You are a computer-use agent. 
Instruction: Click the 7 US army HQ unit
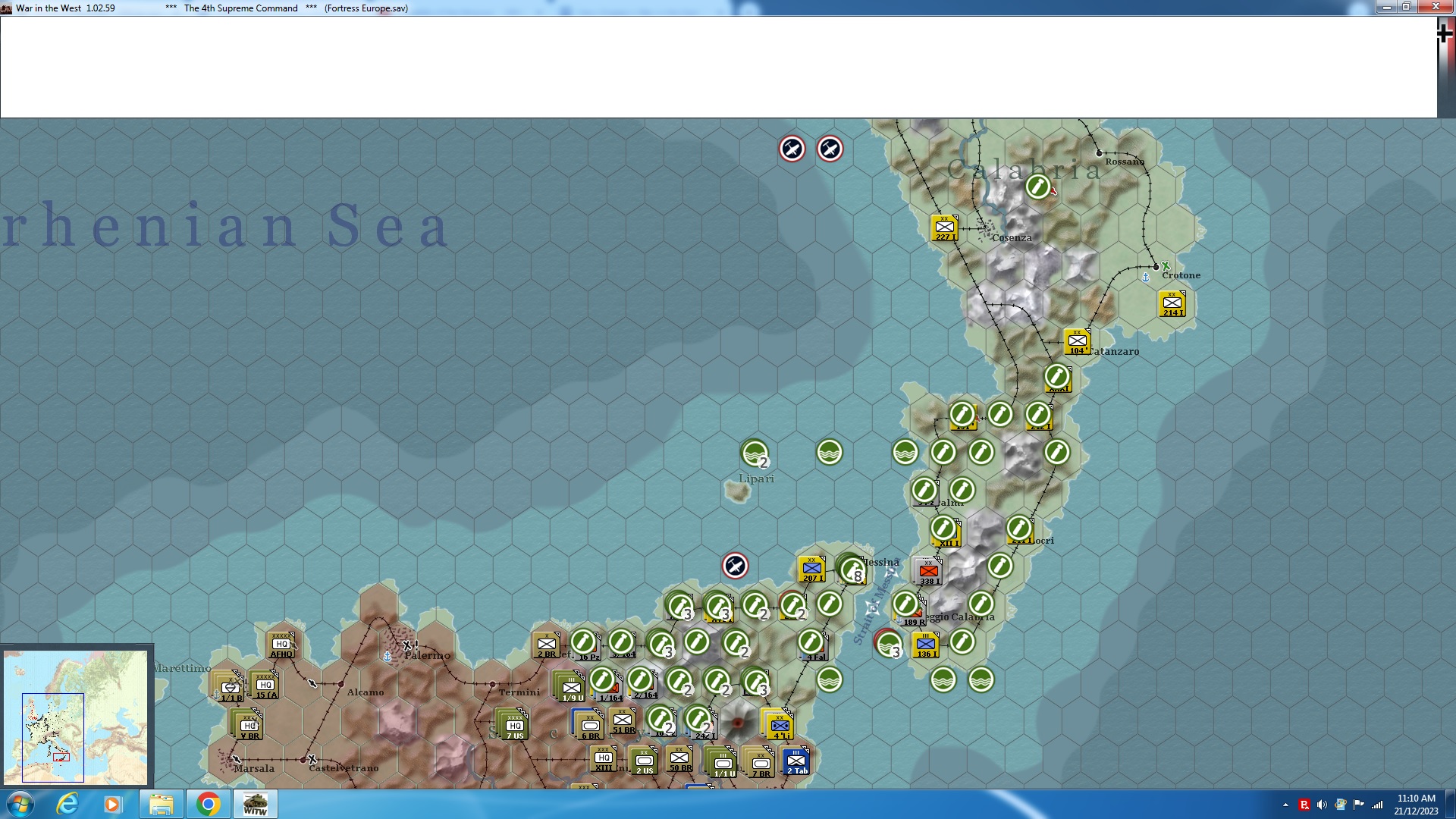pos(515,726)
